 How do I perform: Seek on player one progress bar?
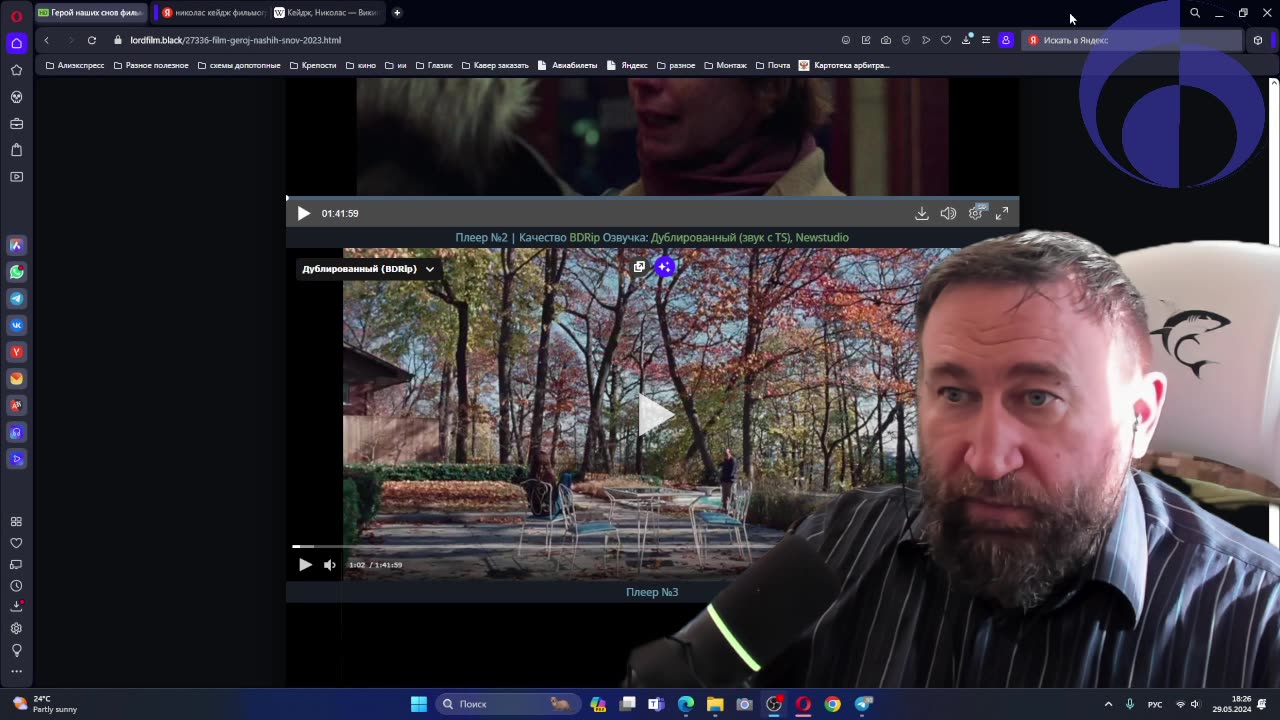[652, 198]
